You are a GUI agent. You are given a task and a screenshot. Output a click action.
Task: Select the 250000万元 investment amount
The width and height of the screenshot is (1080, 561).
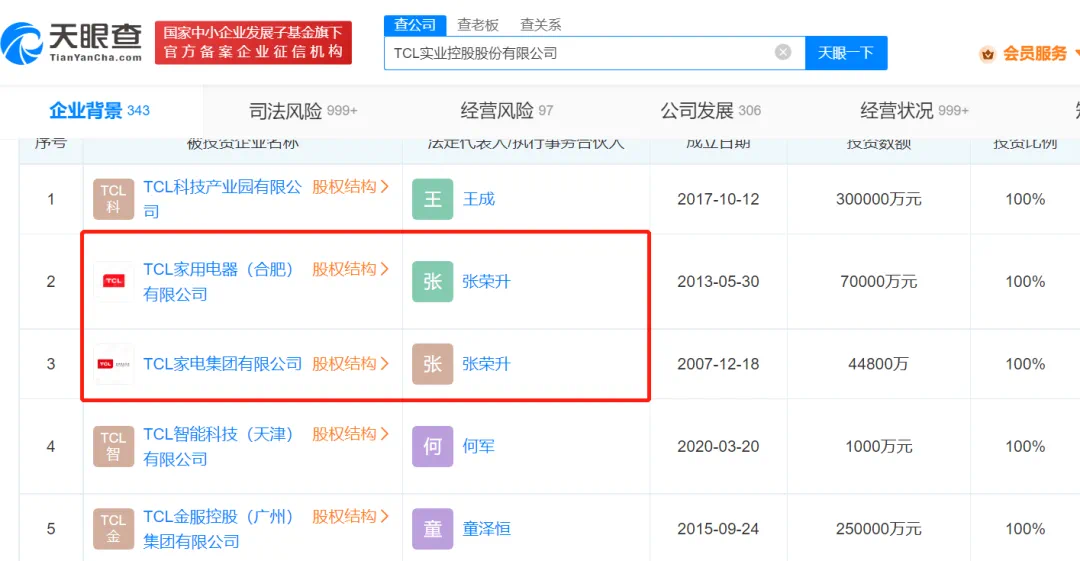879,529
